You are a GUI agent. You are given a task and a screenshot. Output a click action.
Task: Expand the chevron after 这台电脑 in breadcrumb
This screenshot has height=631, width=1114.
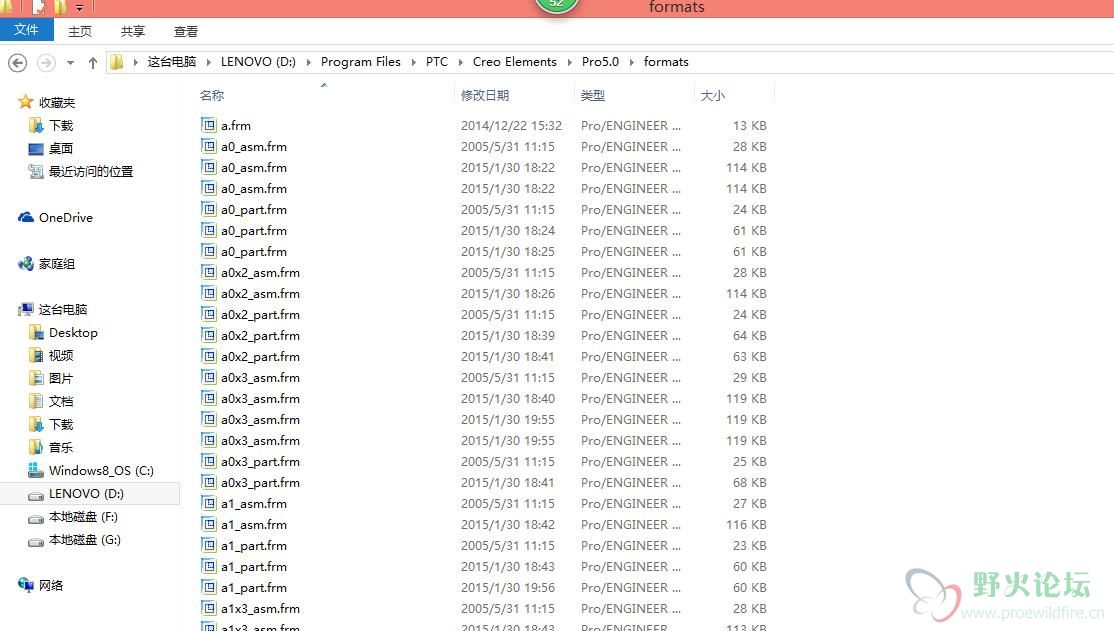[x=208, y=63]
